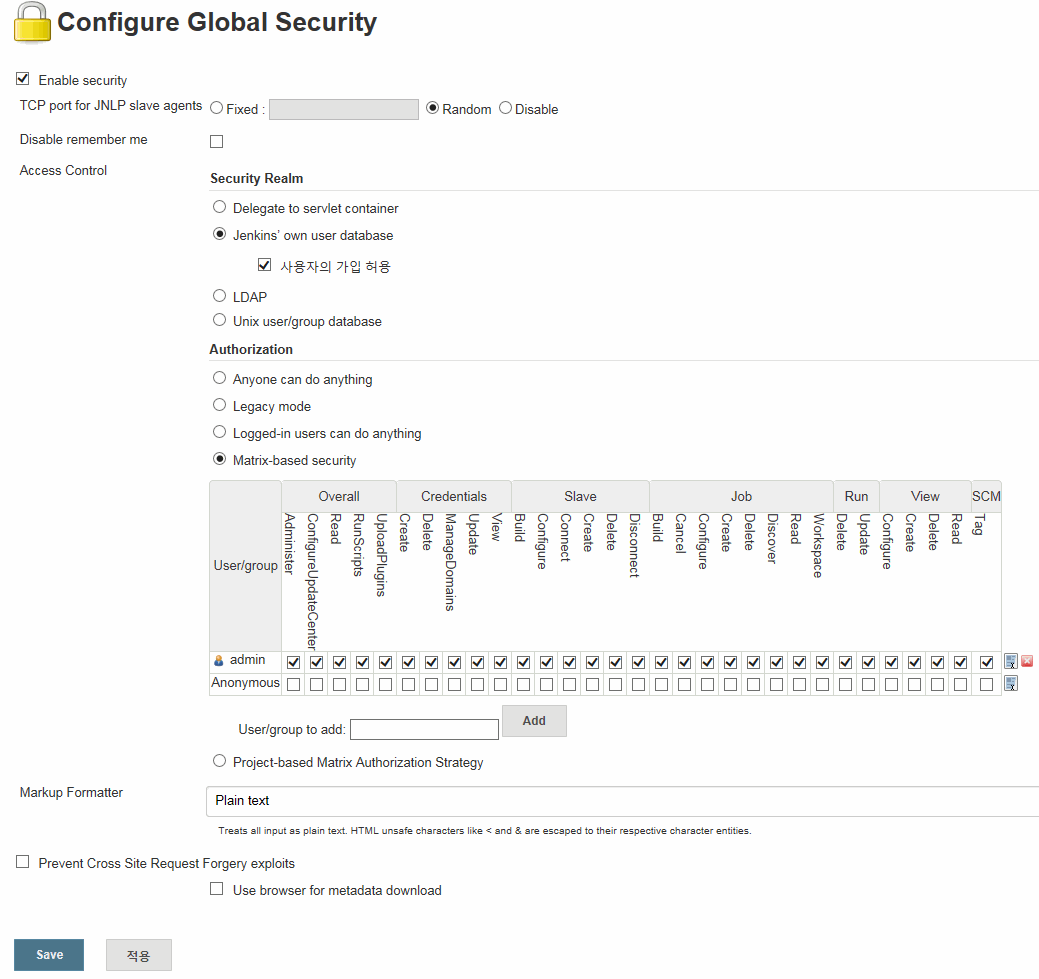Toggle Anonymous Overall Administer checkbox
The image size is (1039, 979).
coord(294,684)
